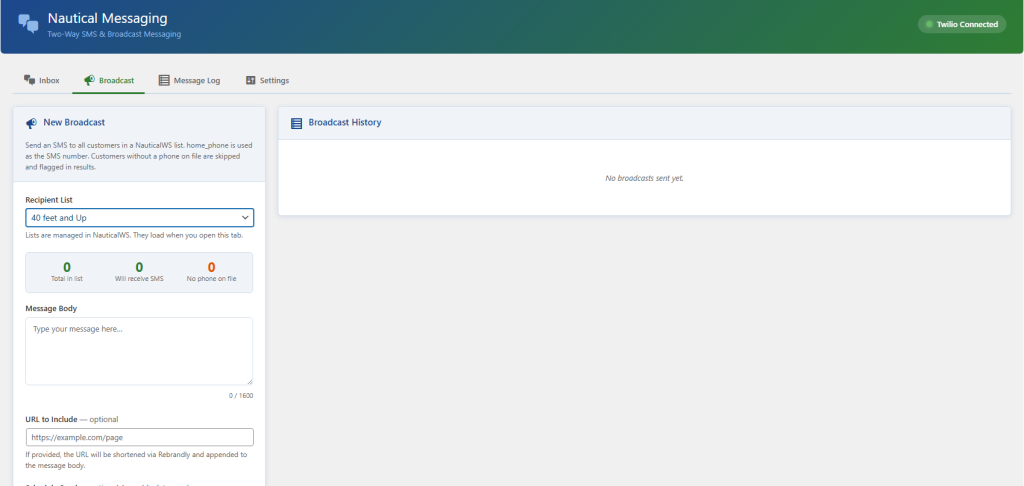Click the Nautical Messaging chat bubbles logo

point(28,24)
